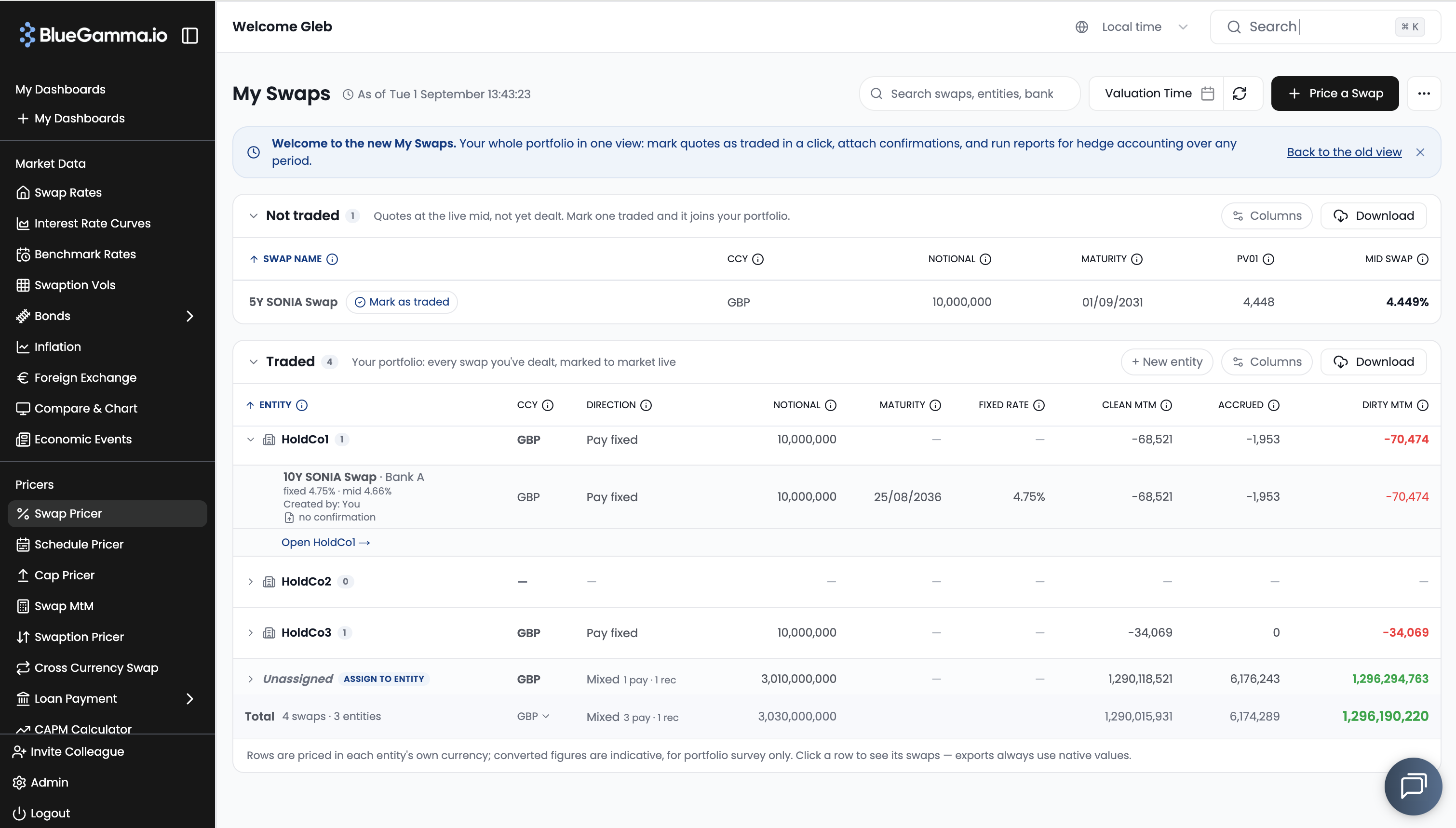Click the PV01 info icon
Viewport: 1456px width, 828px height.
pos(1268,259)
